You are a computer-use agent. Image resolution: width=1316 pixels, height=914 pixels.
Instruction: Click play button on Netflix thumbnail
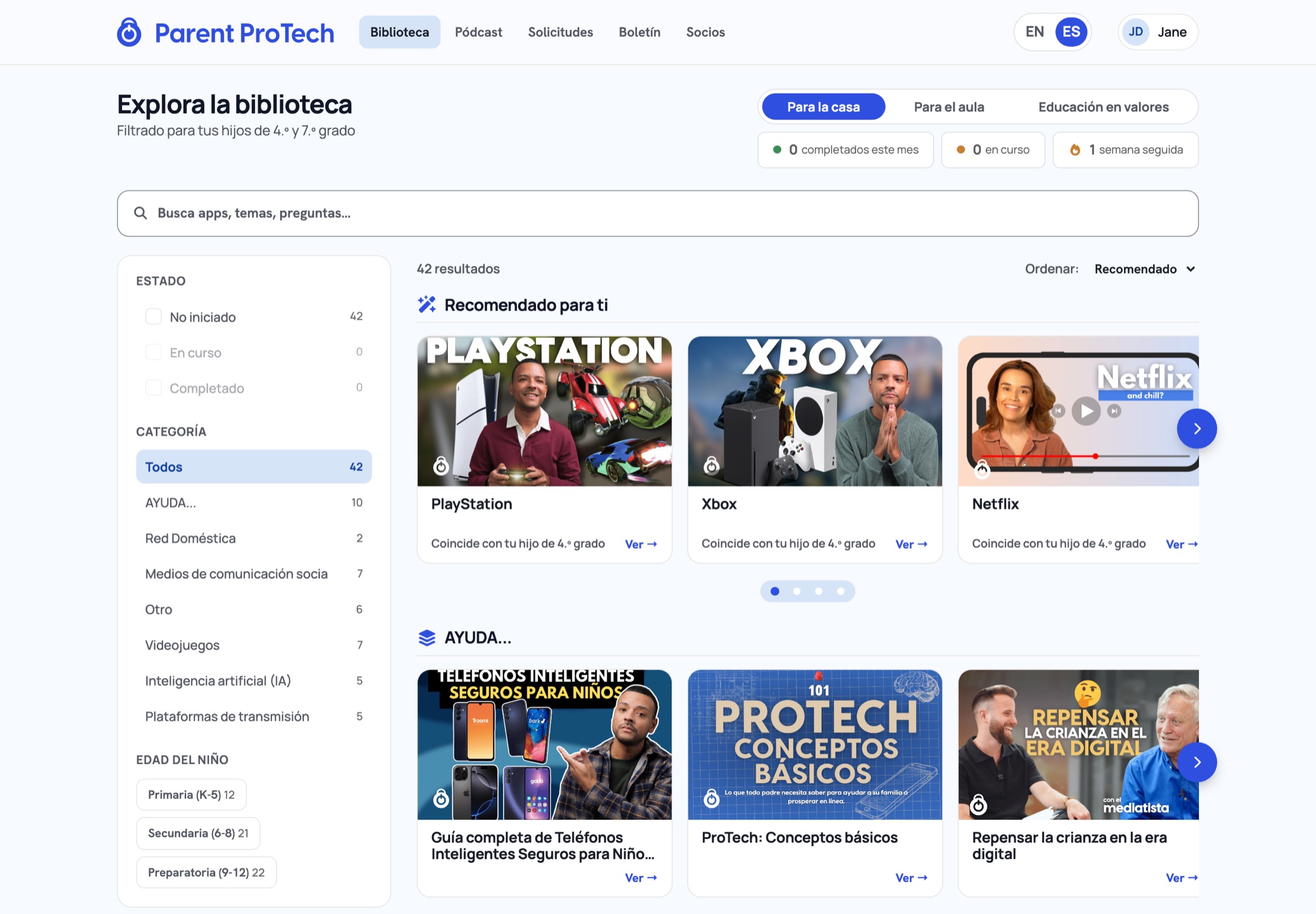1086,411
